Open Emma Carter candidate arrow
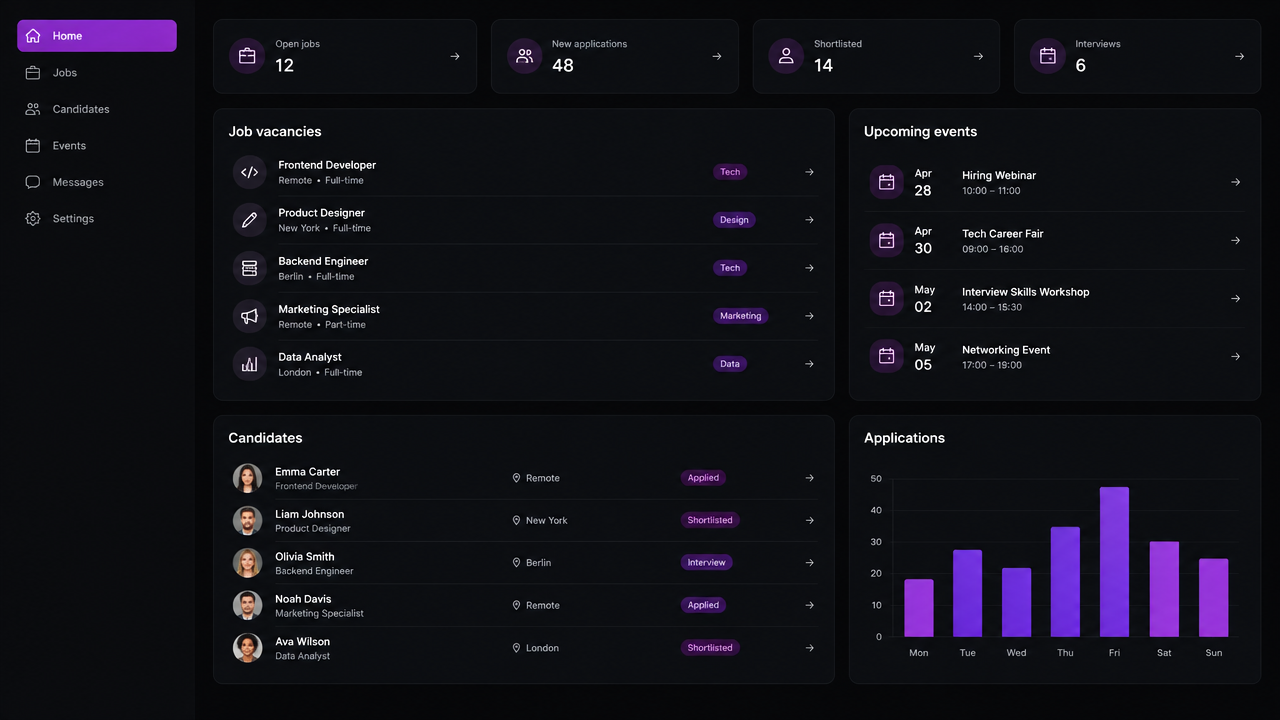This screenshot has height=720, width=1280. (x=810, y=478)
